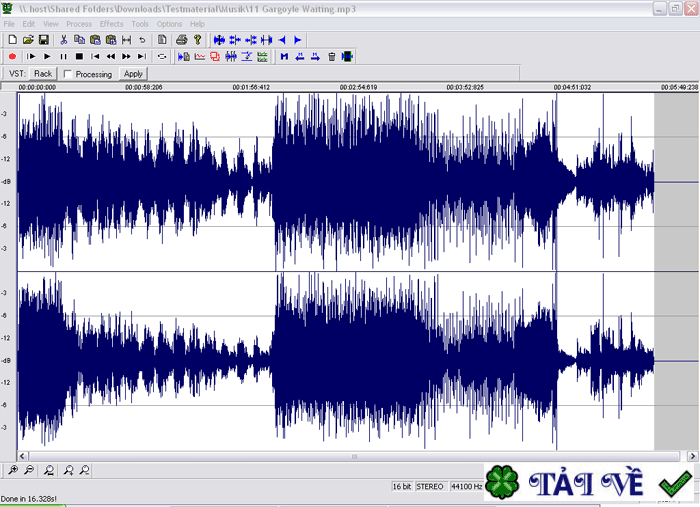The height and width of the screenshot is (507, 700).
Task: Click the Cut scissors icon
Action: [64, 39]
